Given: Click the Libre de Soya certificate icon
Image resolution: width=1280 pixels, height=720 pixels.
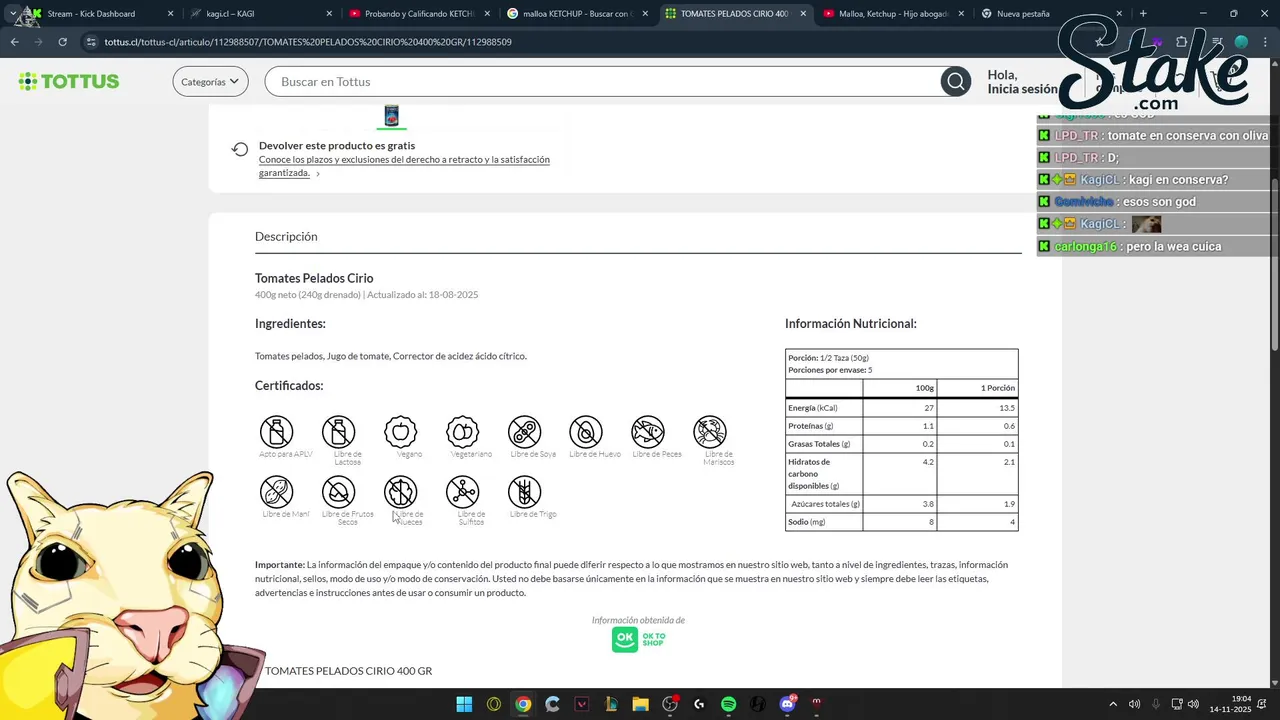Looking at the screenshot, I should [525, 432].
